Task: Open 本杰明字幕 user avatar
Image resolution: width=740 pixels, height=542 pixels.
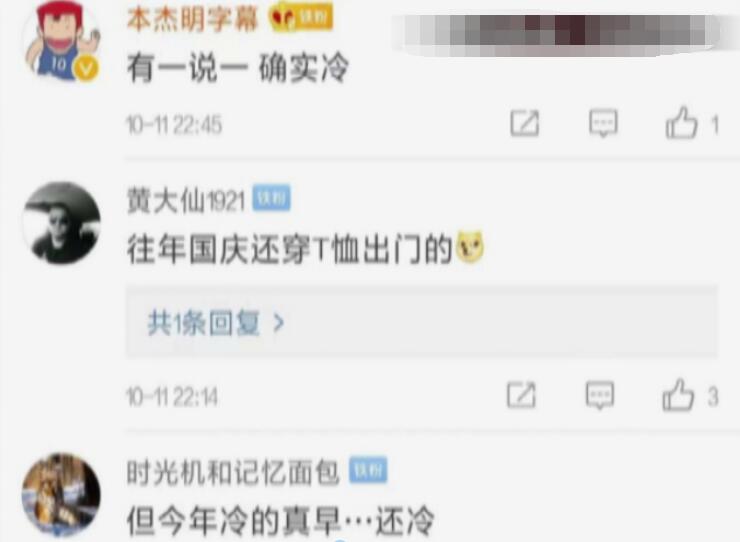Action: pyautogui.click(x=62, y=41)
